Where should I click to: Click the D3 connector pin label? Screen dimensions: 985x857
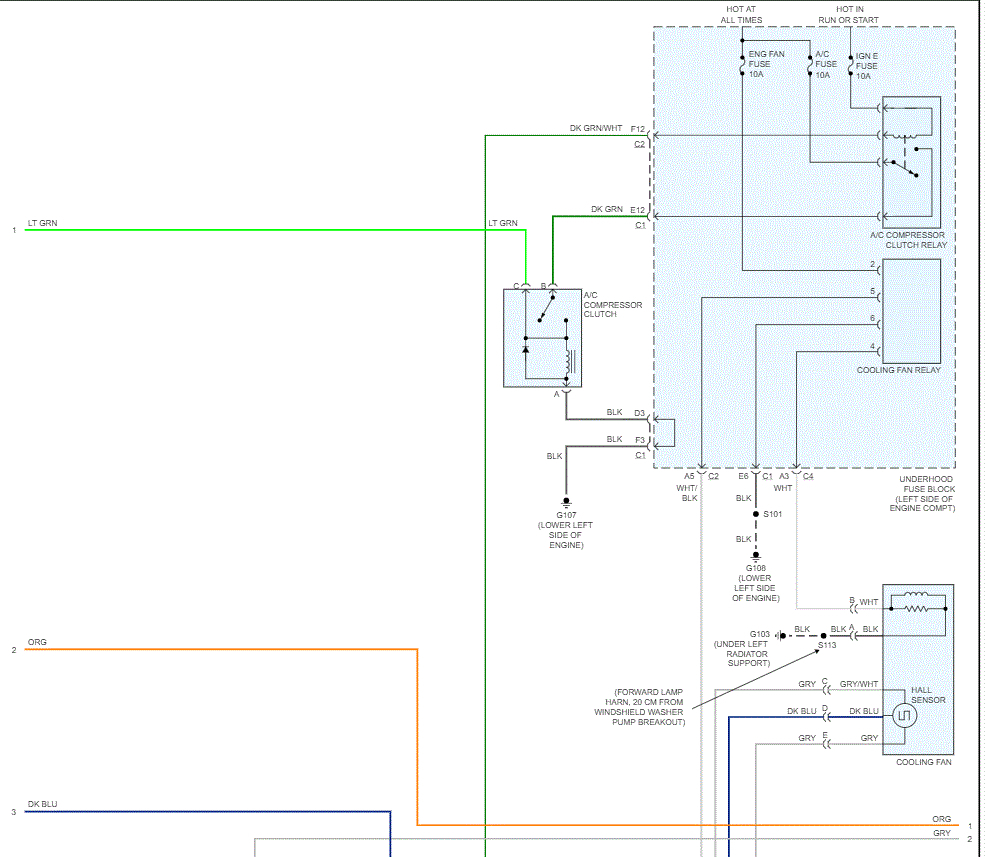(x=639, y=413)
